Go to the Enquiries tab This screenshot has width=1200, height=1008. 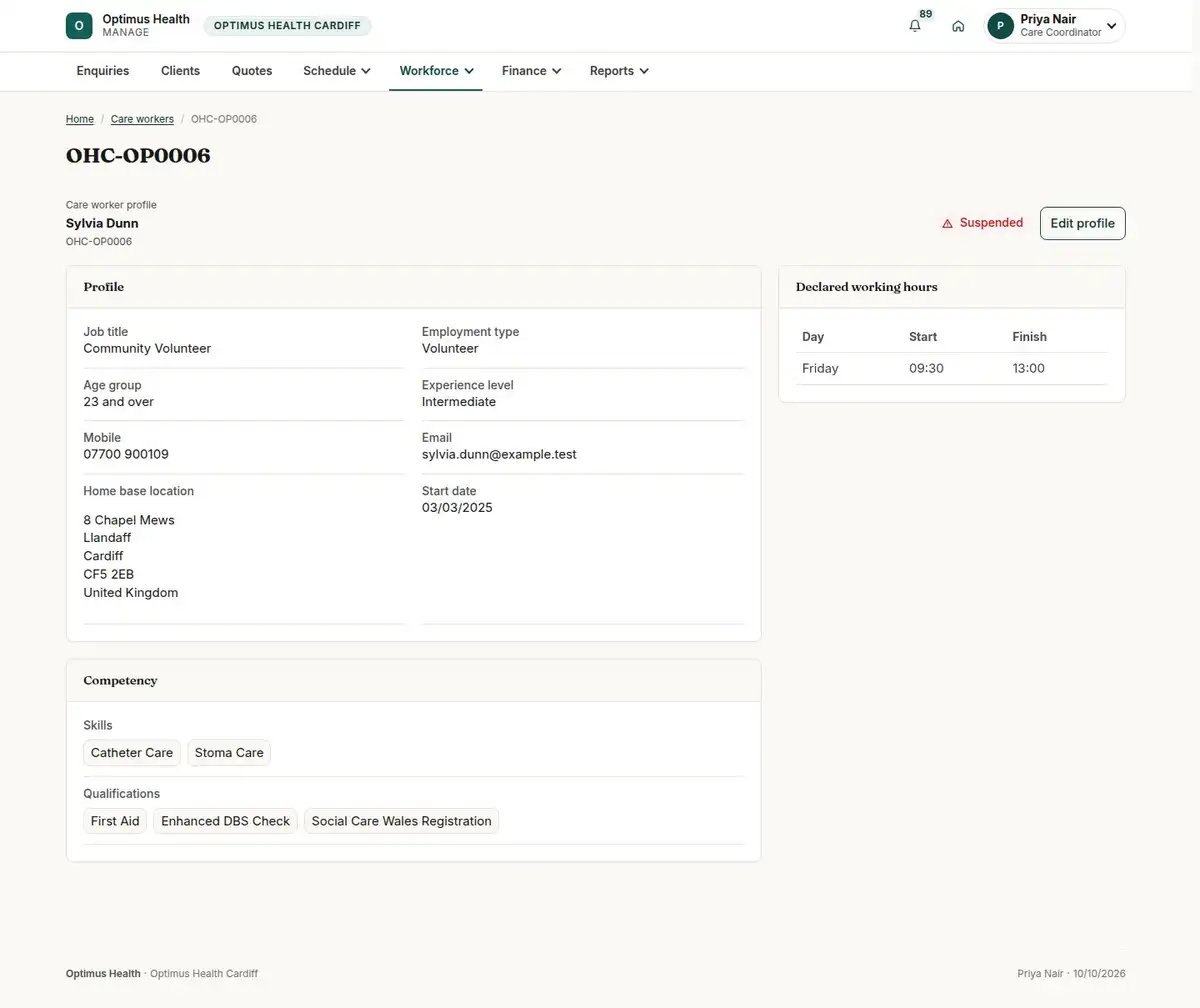click(103, 71)
